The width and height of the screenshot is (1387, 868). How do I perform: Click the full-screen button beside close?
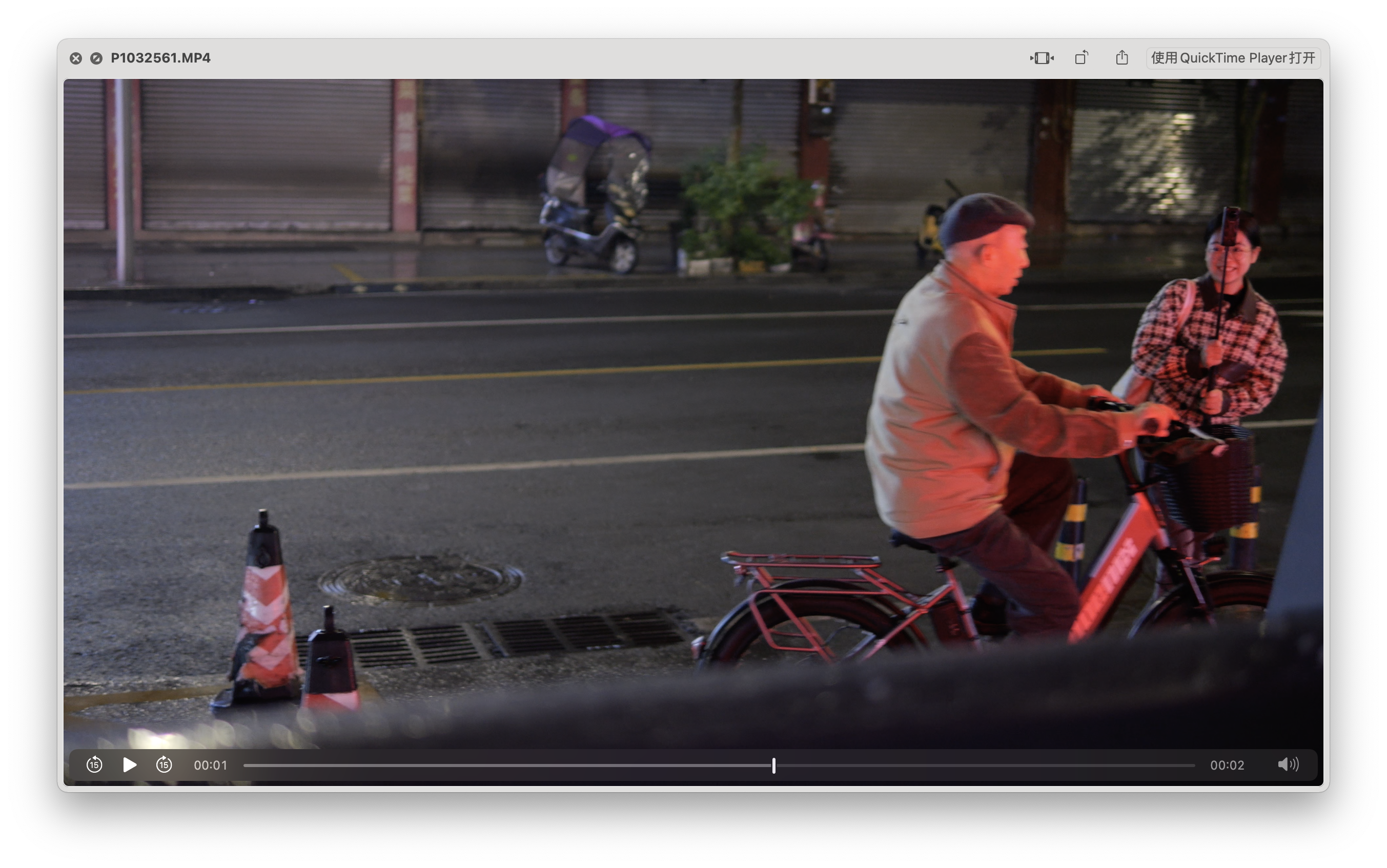96,58
